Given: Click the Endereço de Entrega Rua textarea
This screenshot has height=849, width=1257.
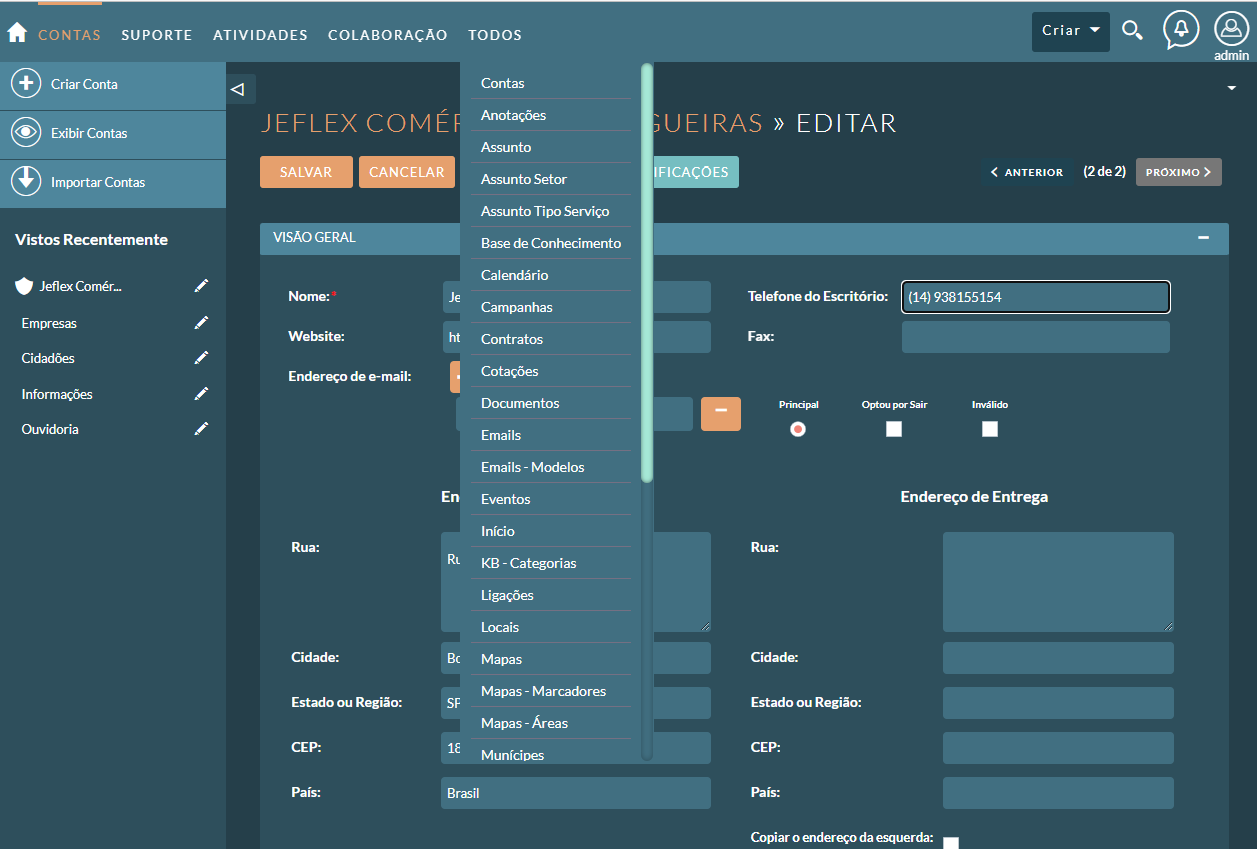Looking at the screenshot, I should (x=1058, y=582).
